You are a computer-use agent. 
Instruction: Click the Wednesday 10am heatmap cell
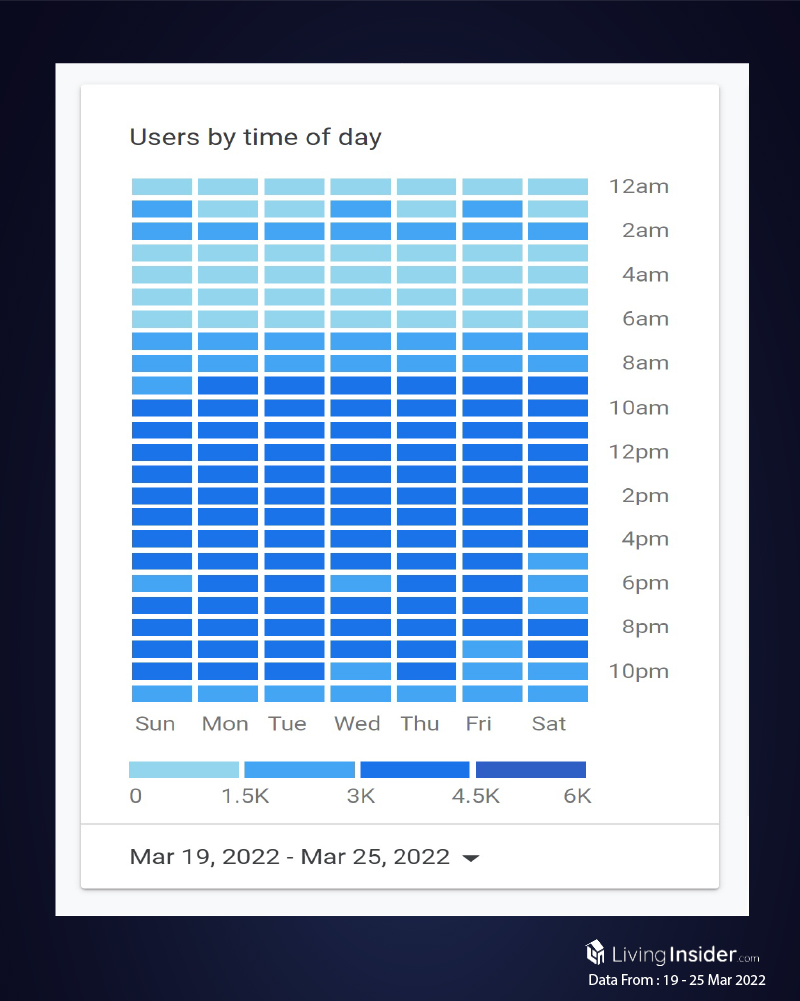(360, 408)
